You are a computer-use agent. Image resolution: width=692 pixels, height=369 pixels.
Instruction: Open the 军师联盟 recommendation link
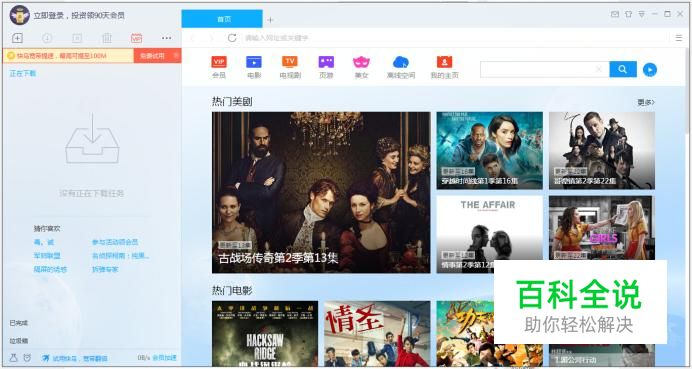(x=47, y=256)
